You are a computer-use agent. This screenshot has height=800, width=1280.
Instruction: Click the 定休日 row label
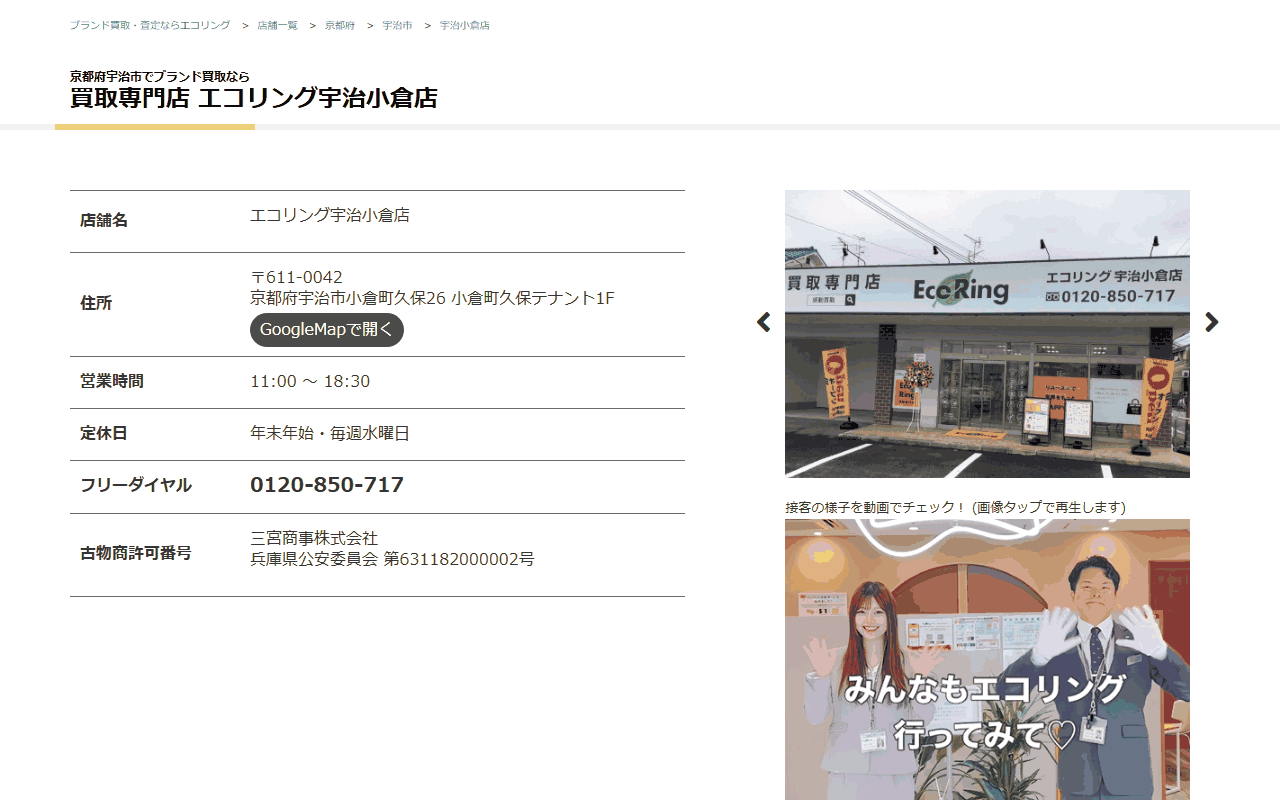pyautogui.click(x=104, y=433)
